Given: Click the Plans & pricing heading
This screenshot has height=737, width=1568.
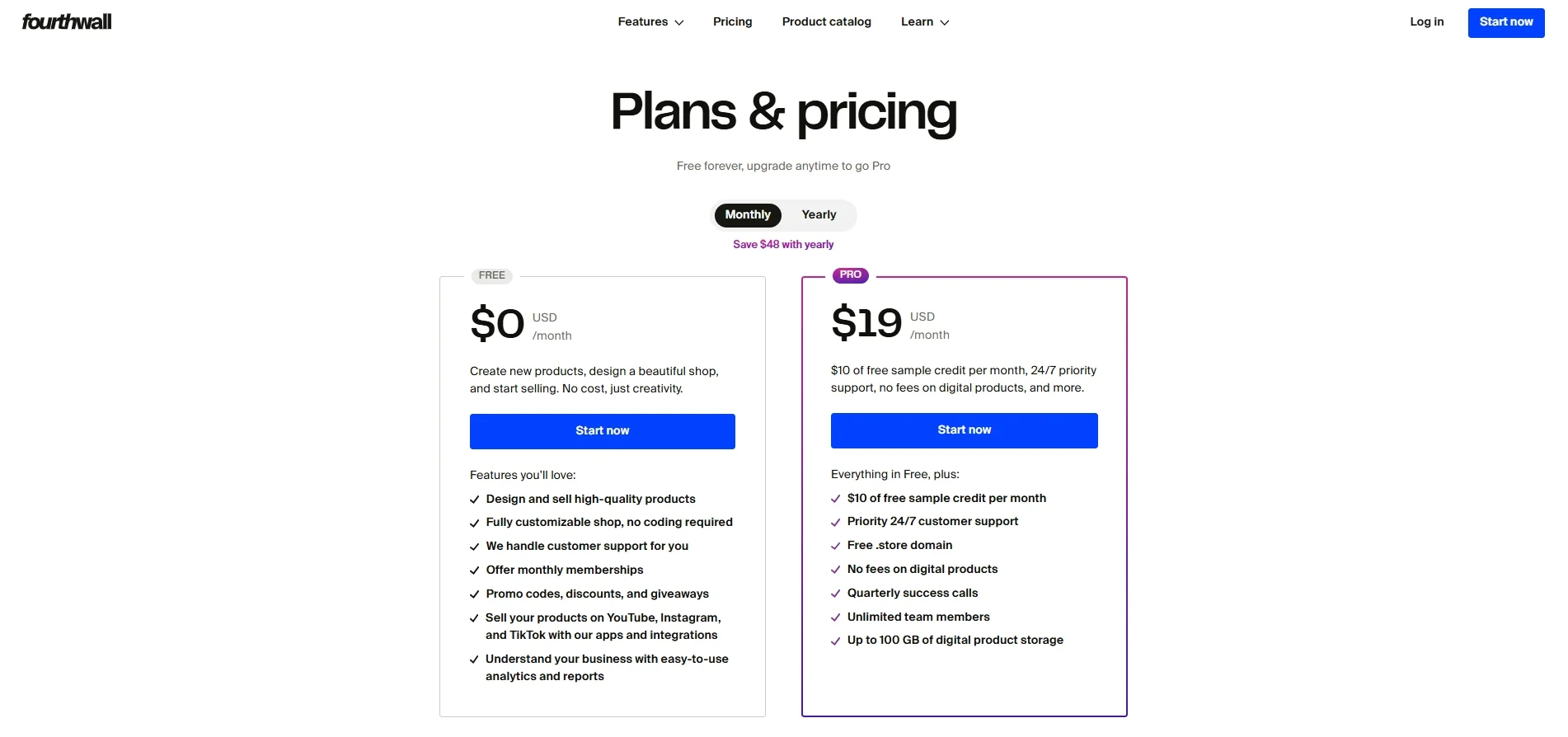Looking at the screenshot, I should [x=782, y=112].
